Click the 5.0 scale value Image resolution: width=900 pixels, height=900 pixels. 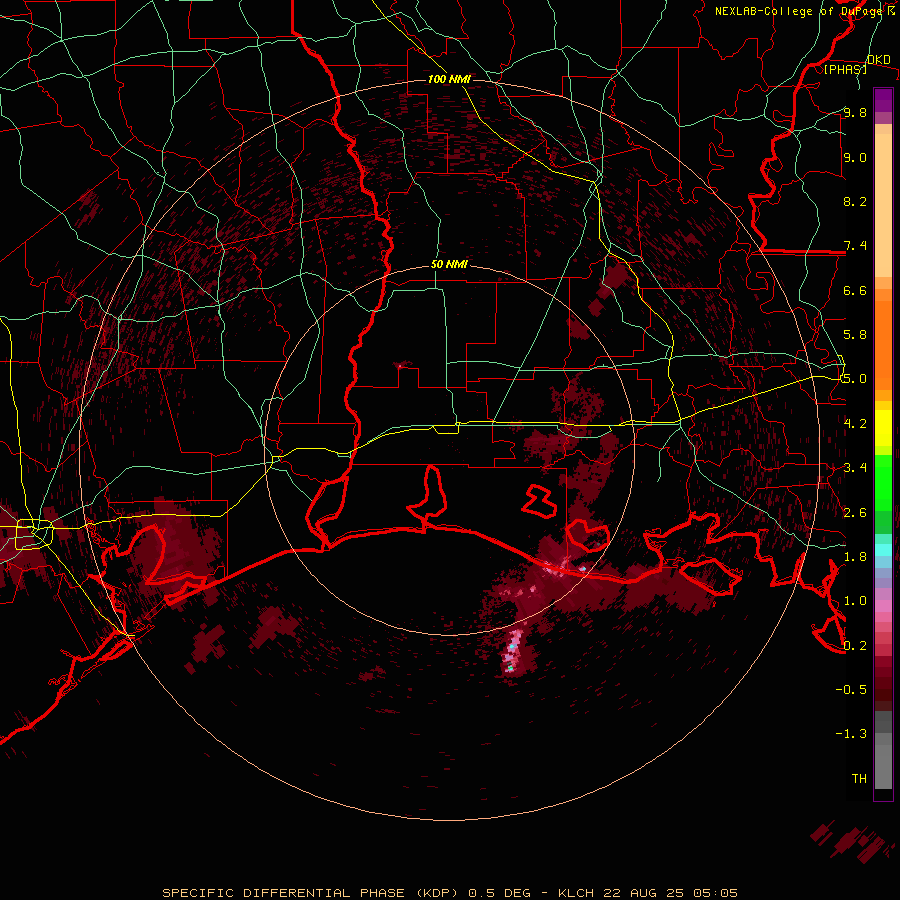point(855,379)
